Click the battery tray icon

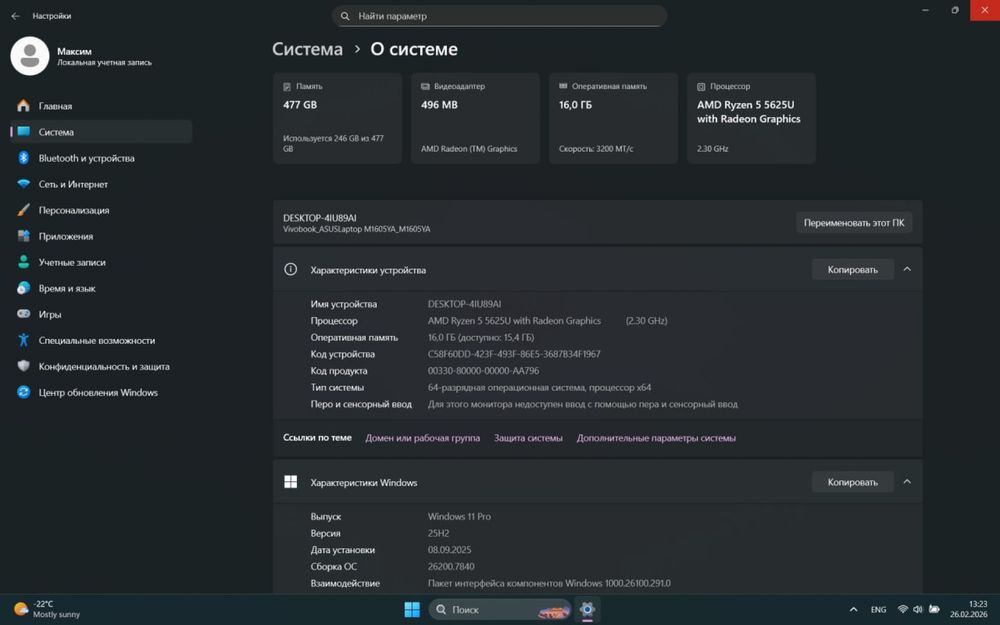pos(934,609)
